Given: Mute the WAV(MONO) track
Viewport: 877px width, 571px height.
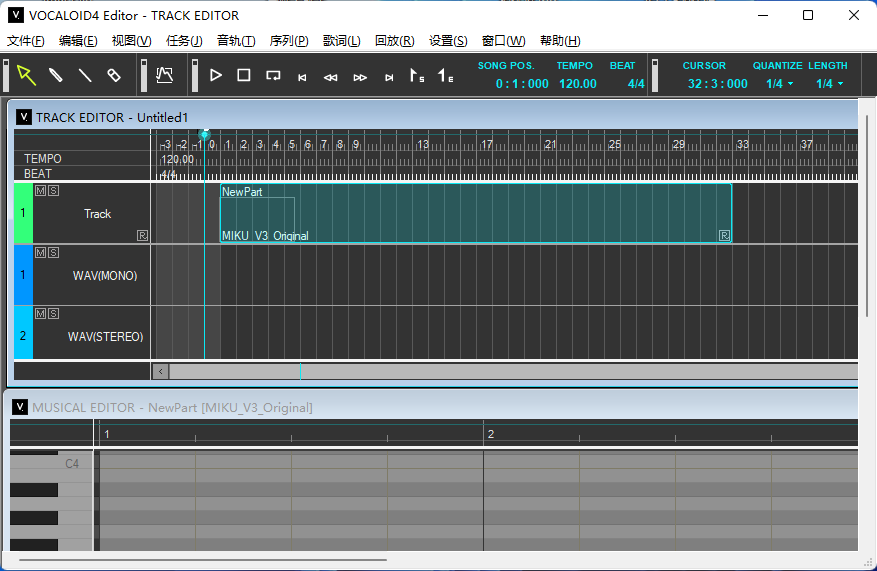Looking at the screenshot, I should point(40,253).
